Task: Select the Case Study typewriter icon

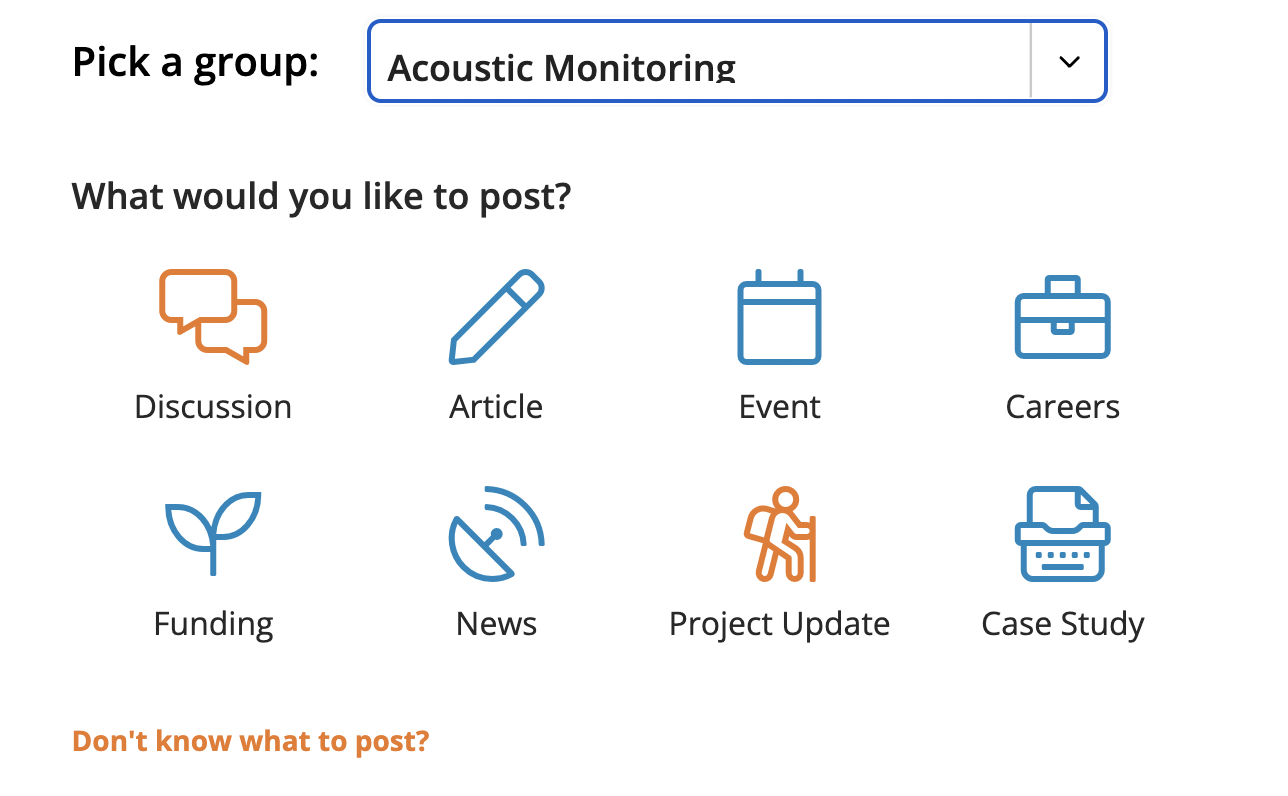Action: pyautogui.click(x=1062, y=533)
